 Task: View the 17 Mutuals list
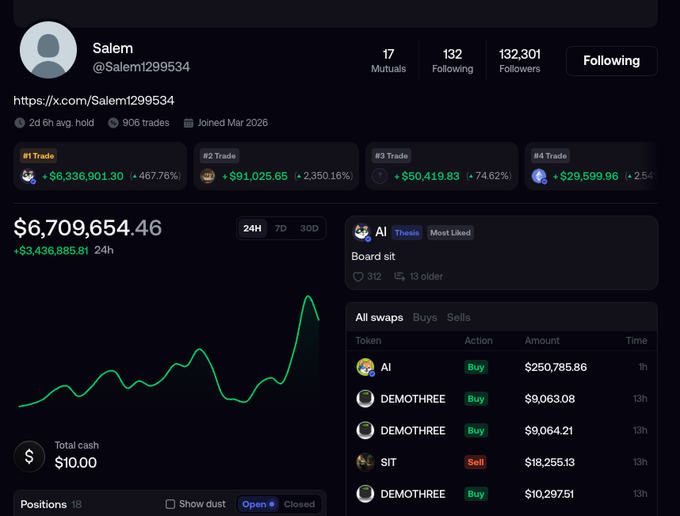[x=388, y=61]
